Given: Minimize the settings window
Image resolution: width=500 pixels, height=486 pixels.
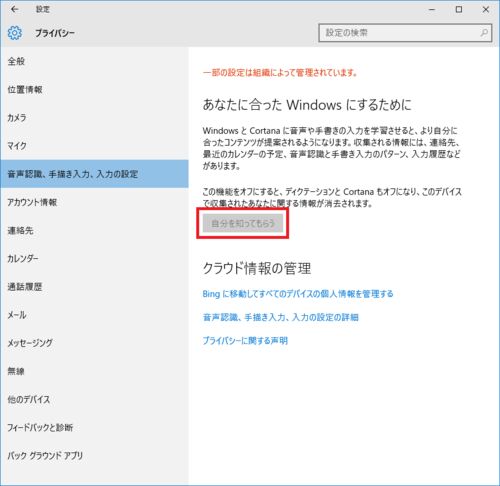Looking at the screenshot, I should (x=432, y=10).
